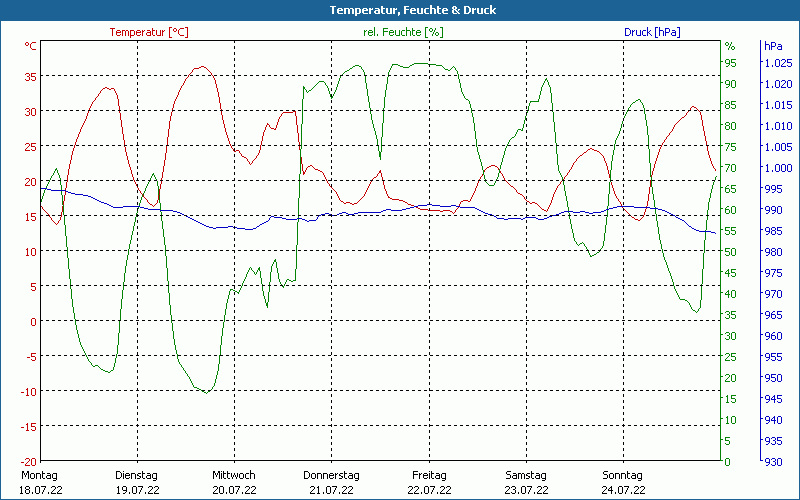Click the date '20.07.22'
Image resolution: width=800 pixels, height=500 pixels.
point(234,490)
